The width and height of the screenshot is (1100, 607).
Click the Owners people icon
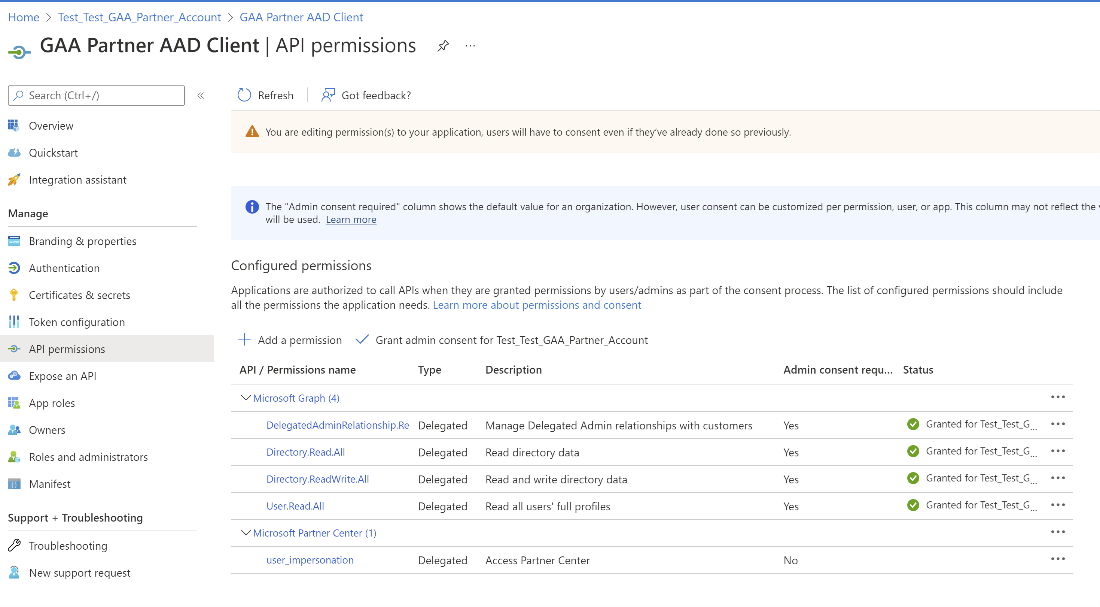pos(14,430)
